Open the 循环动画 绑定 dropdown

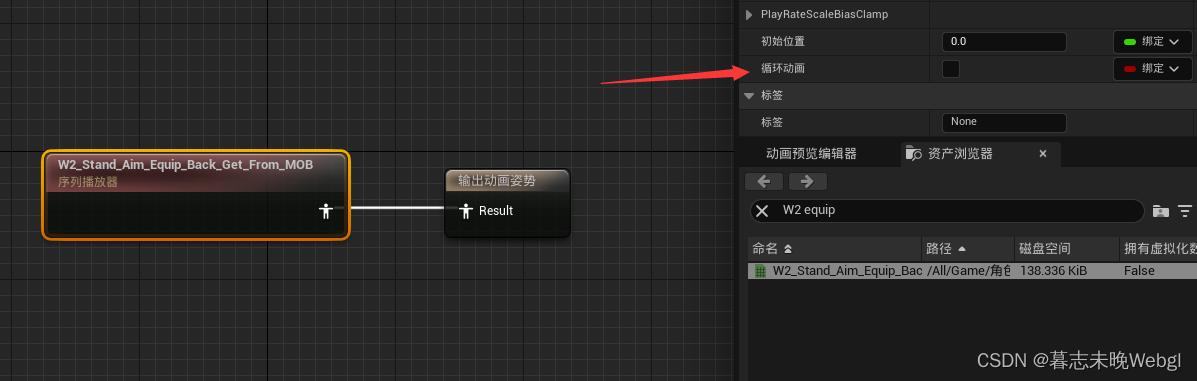point(1153,69)
